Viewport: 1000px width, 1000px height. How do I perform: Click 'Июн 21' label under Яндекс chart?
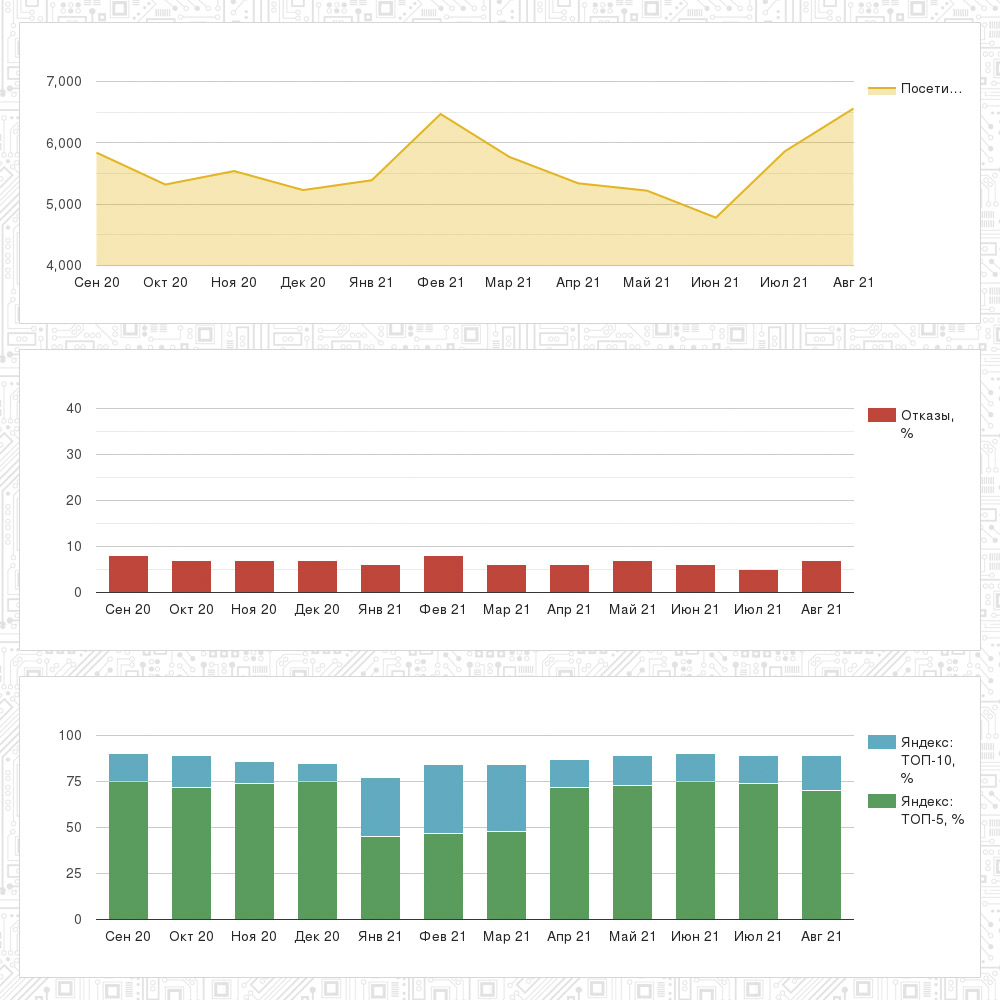pos(695,936)
